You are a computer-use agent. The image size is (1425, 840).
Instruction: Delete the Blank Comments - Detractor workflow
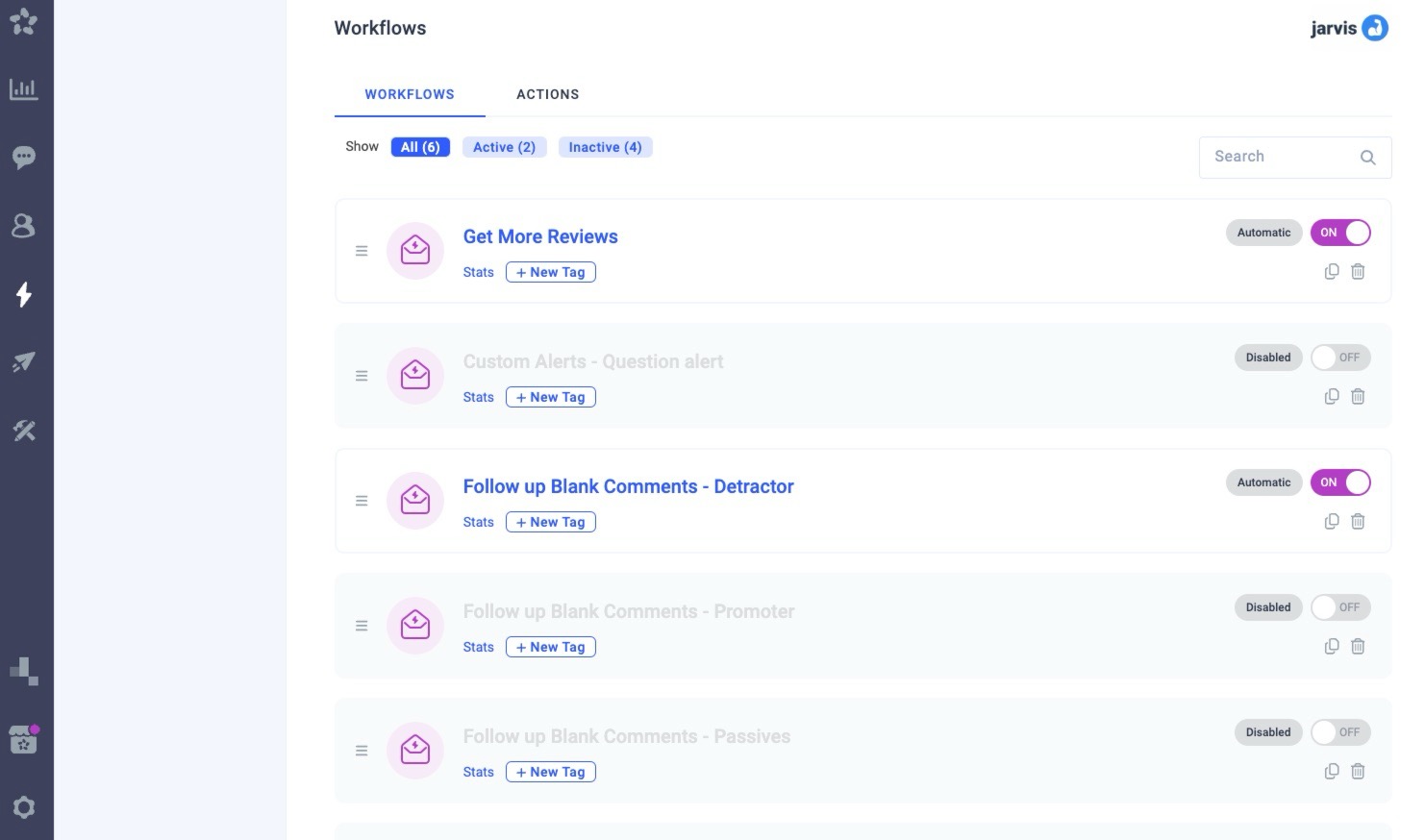1358,521
